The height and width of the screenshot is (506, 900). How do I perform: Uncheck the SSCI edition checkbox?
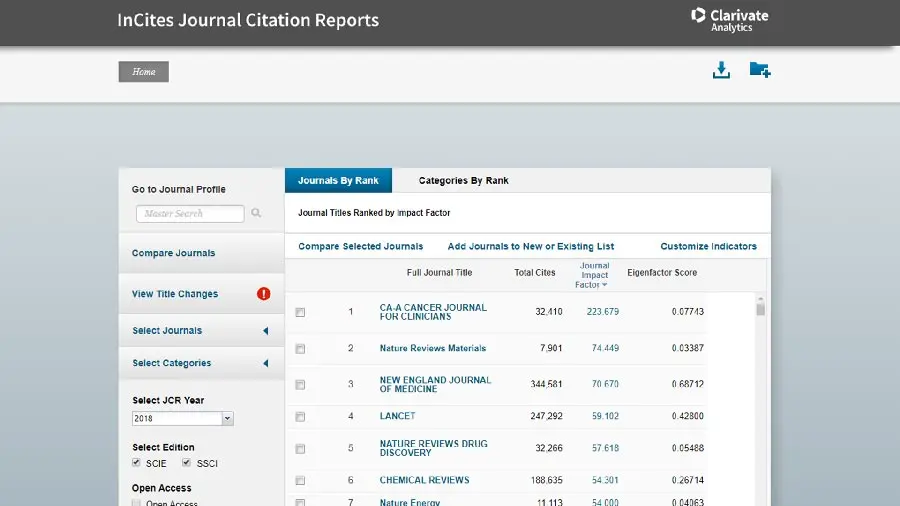tap(187, 463)
